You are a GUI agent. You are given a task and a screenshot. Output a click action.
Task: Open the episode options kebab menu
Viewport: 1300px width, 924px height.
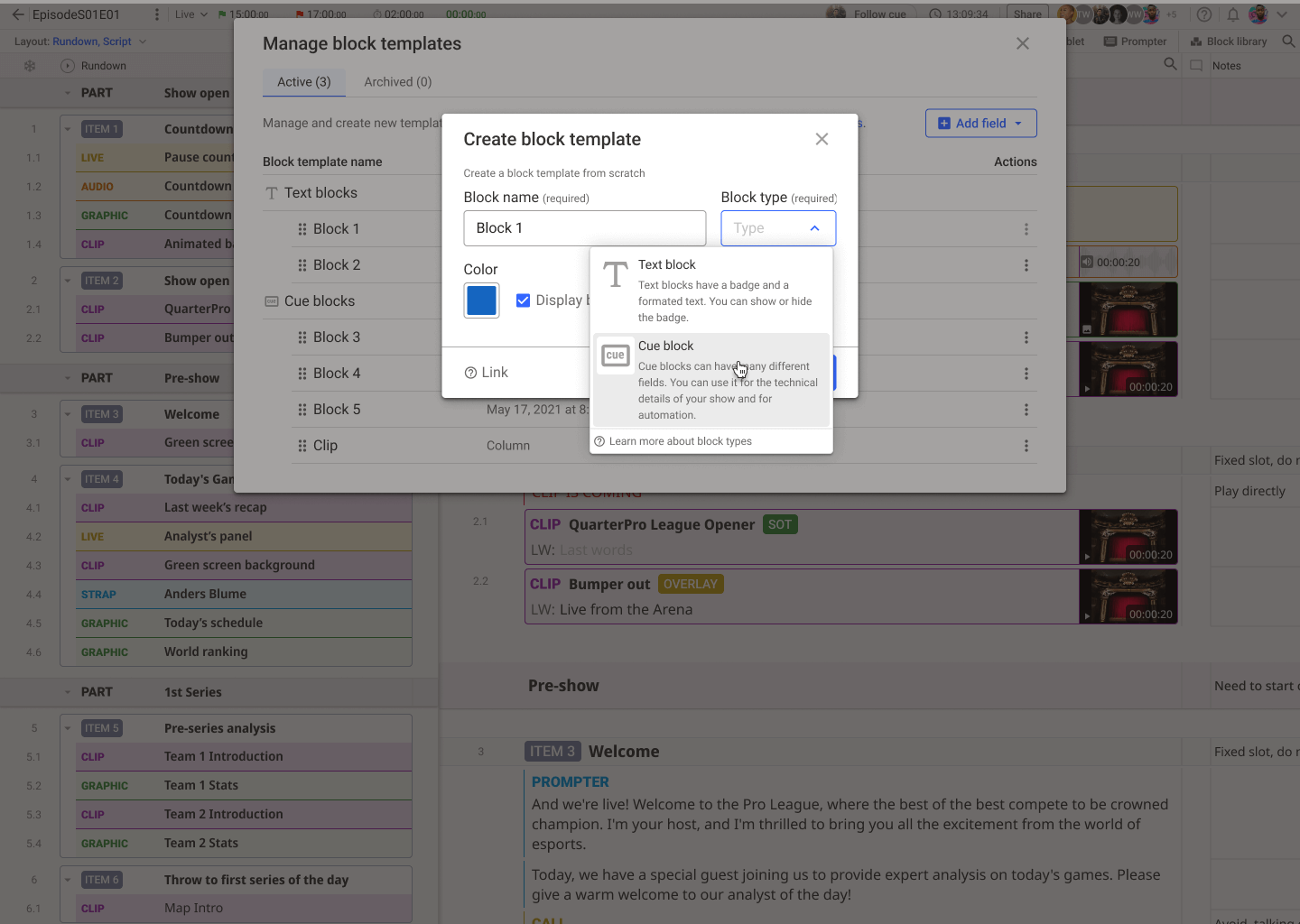click(x=157, y=14)
